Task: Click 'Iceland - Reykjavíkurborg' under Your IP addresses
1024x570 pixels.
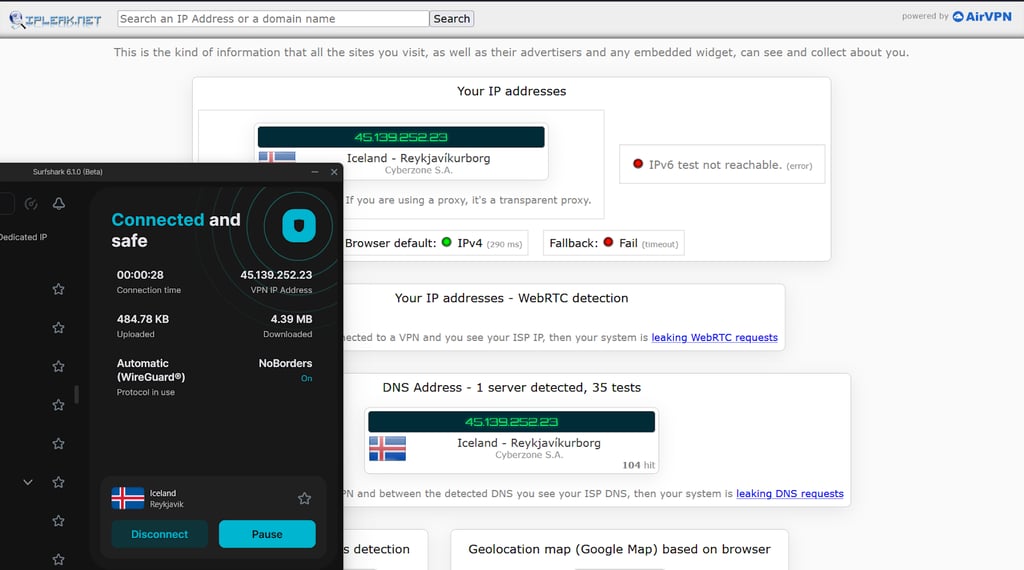Action: click(x=419, y=158)
